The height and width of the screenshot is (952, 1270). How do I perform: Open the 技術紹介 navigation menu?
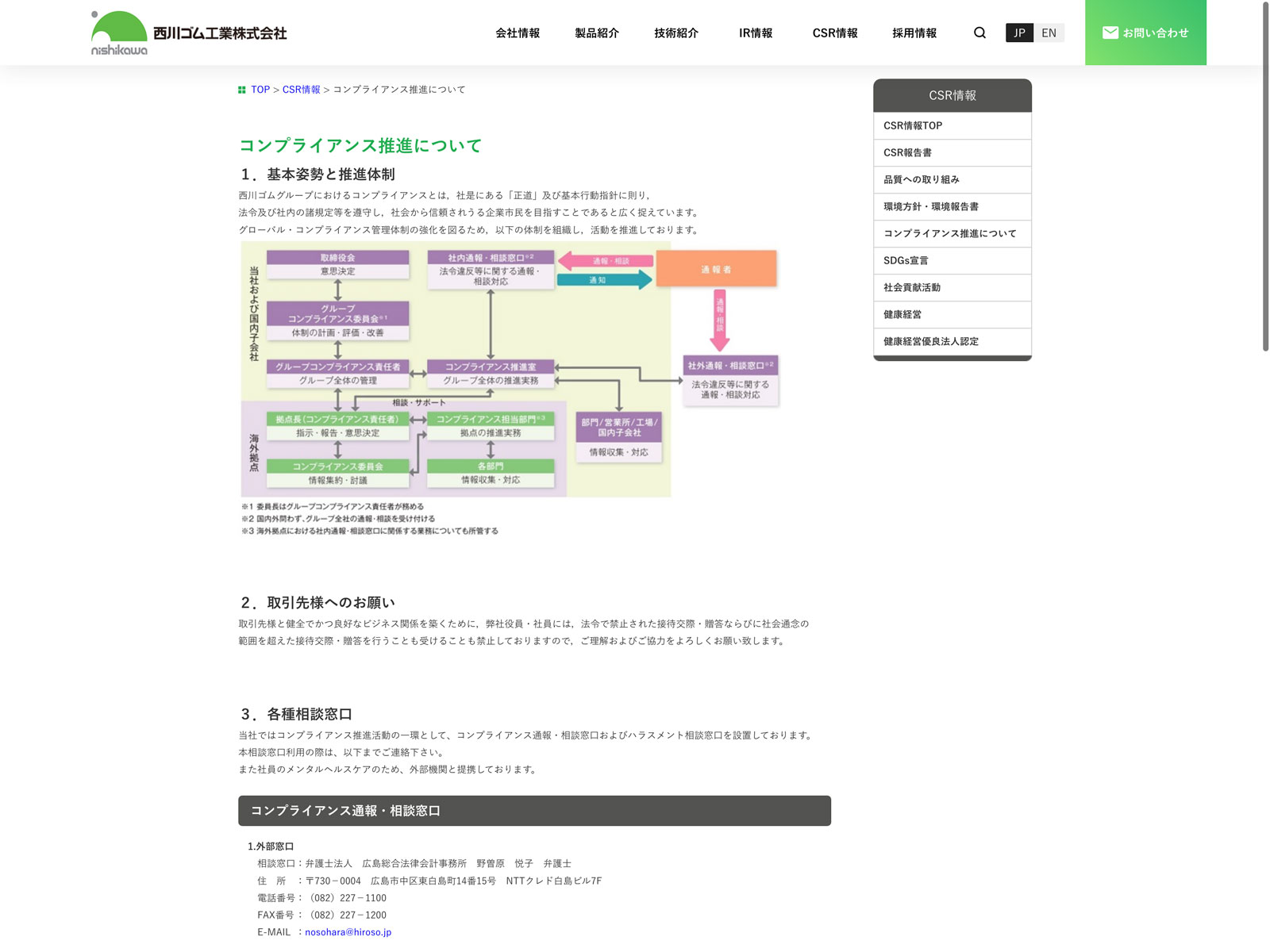click(676, 33)
